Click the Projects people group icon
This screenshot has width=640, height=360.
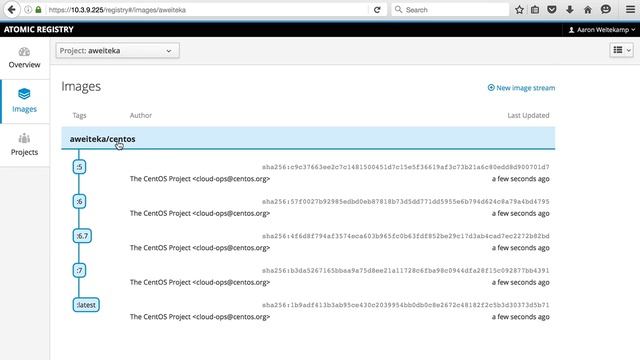24,138
